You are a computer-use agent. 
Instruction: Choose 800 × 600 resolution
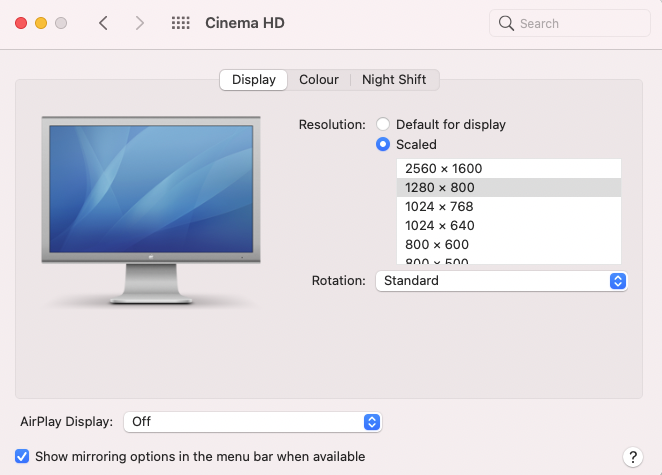tap(509, 244)
